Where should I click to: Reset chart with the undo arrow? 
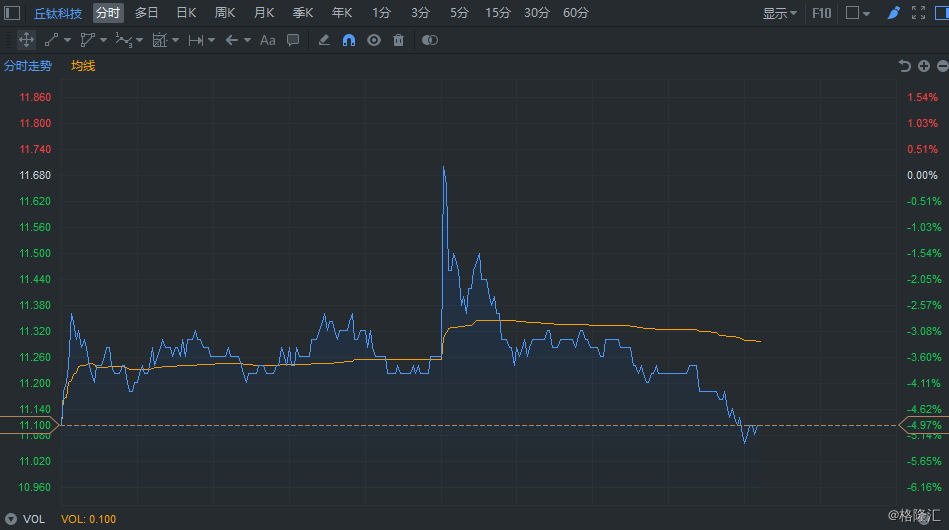(904, 66)
